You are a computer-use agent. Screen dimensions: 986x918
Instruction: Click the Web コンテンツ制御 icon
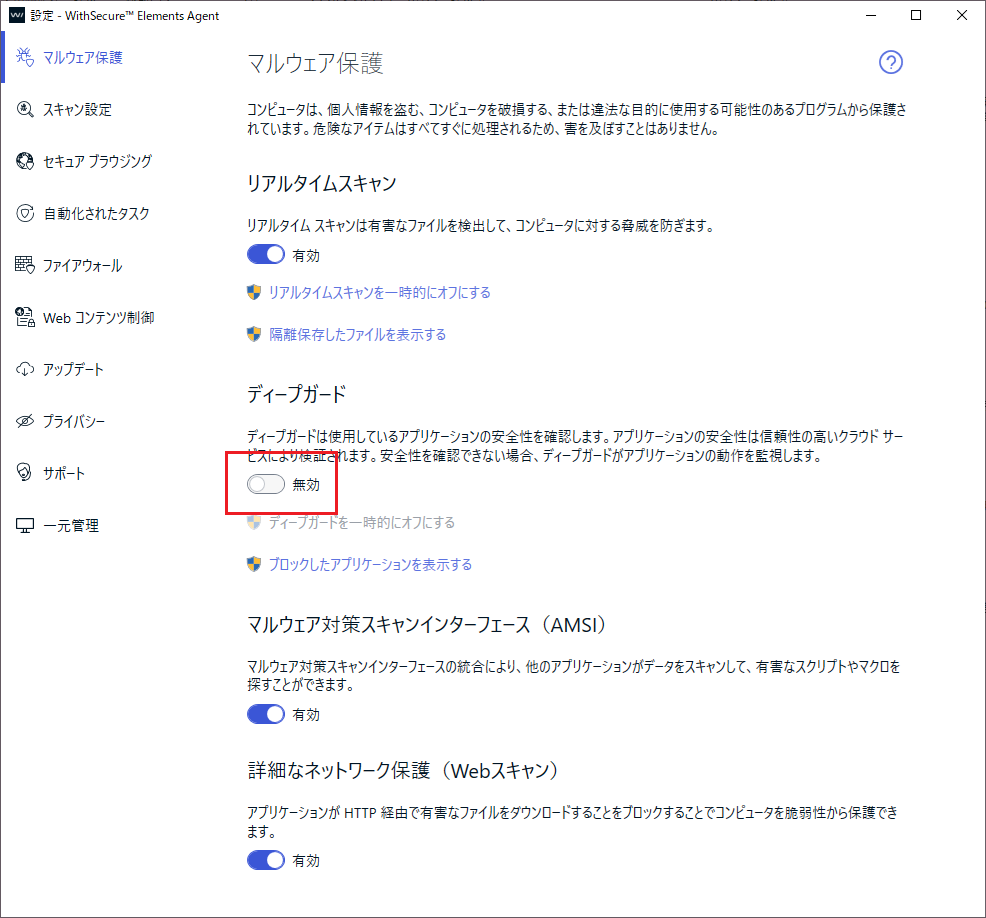(25, 317)
